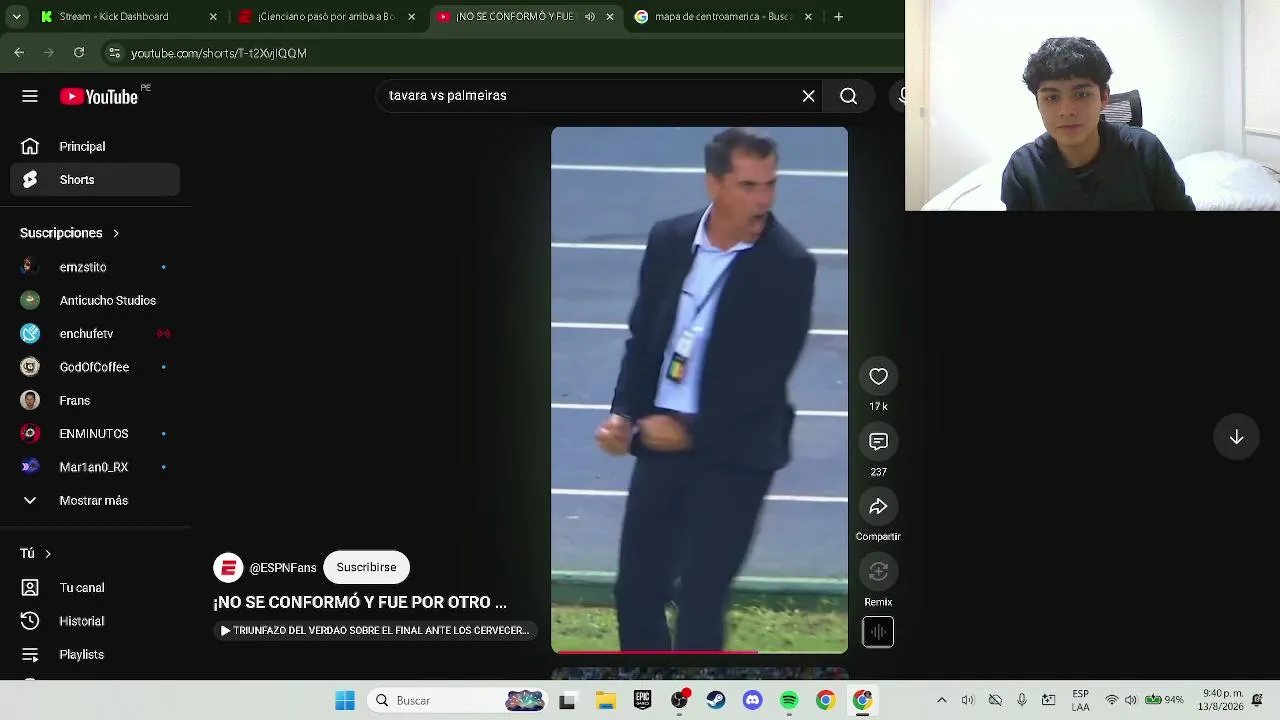Close the Cienciano tab
This screenshot has width=1280, height=720.
click(x=411, y=17)
